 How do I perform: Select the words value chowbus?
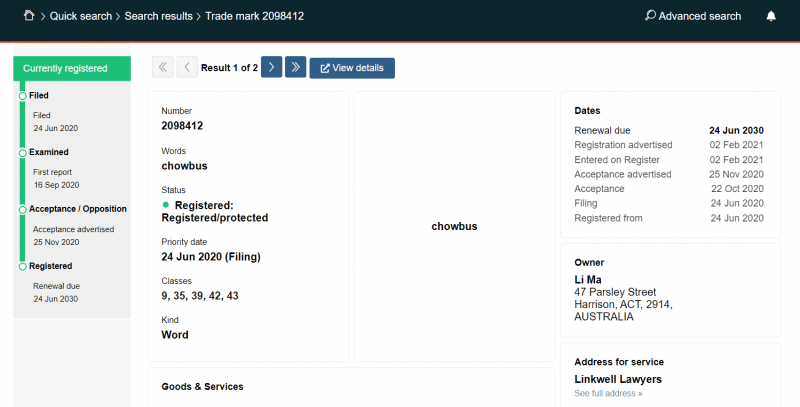[x=184, y=166]
